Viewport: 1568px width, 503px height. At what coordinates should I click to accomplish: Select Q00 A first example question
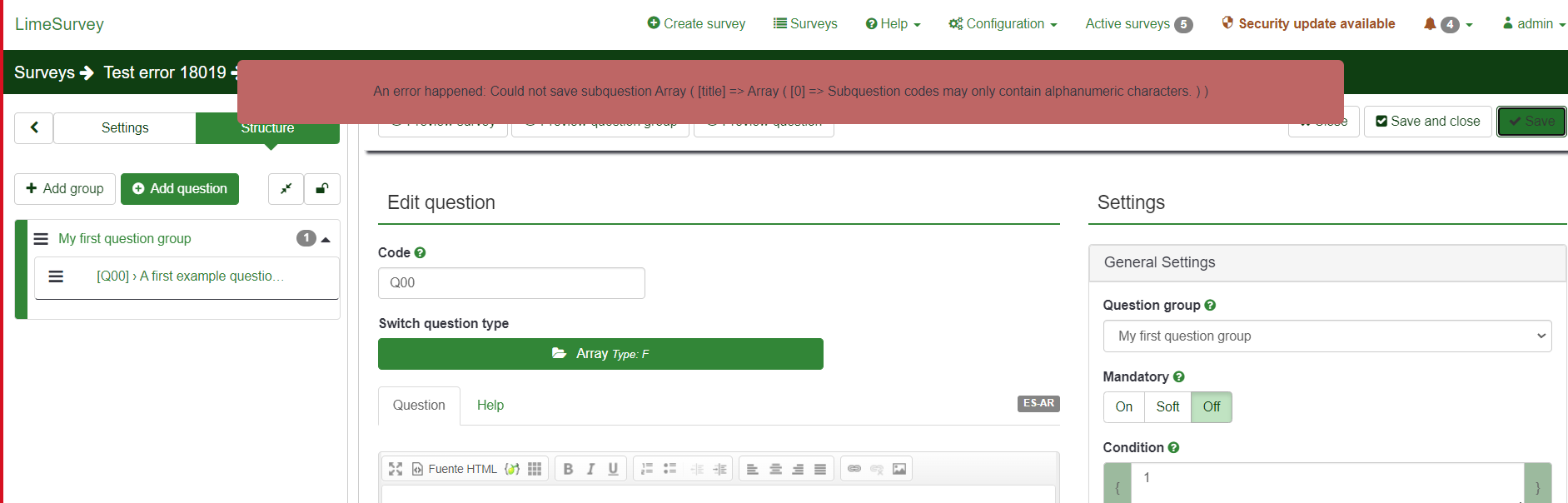click(x=190, y=276)
